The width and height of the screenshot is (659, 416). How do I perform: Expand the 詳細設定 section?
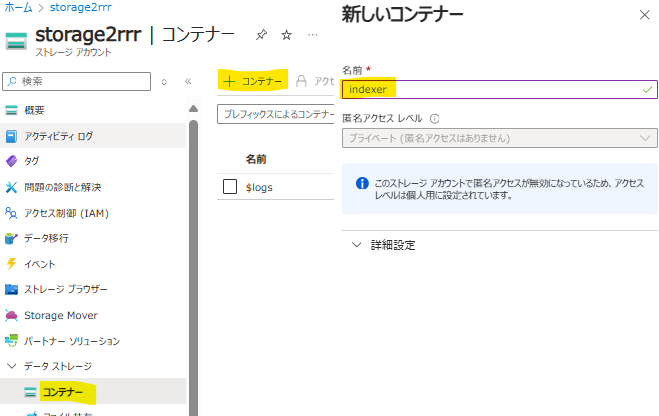click(384, 245)
